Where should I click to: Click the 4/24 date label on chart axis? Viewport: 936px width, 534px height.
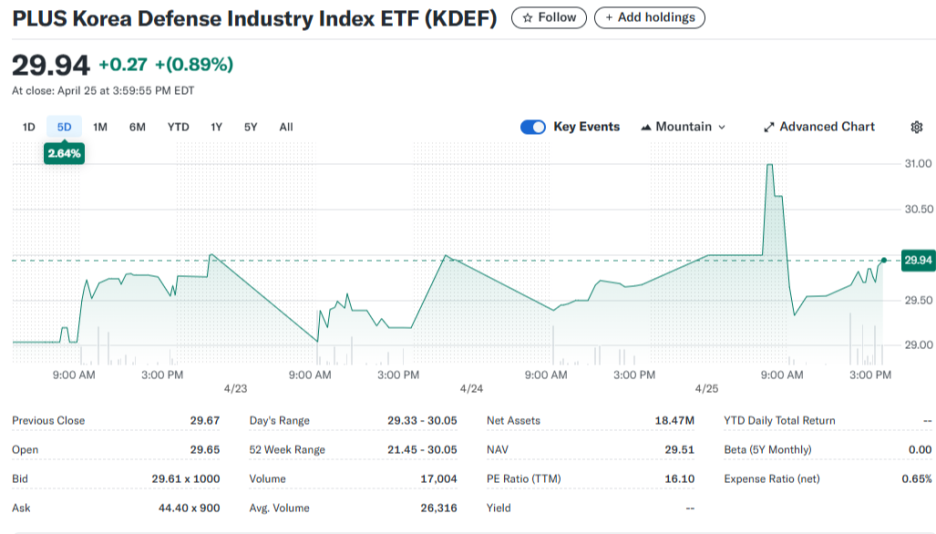[x=471, y=389]
